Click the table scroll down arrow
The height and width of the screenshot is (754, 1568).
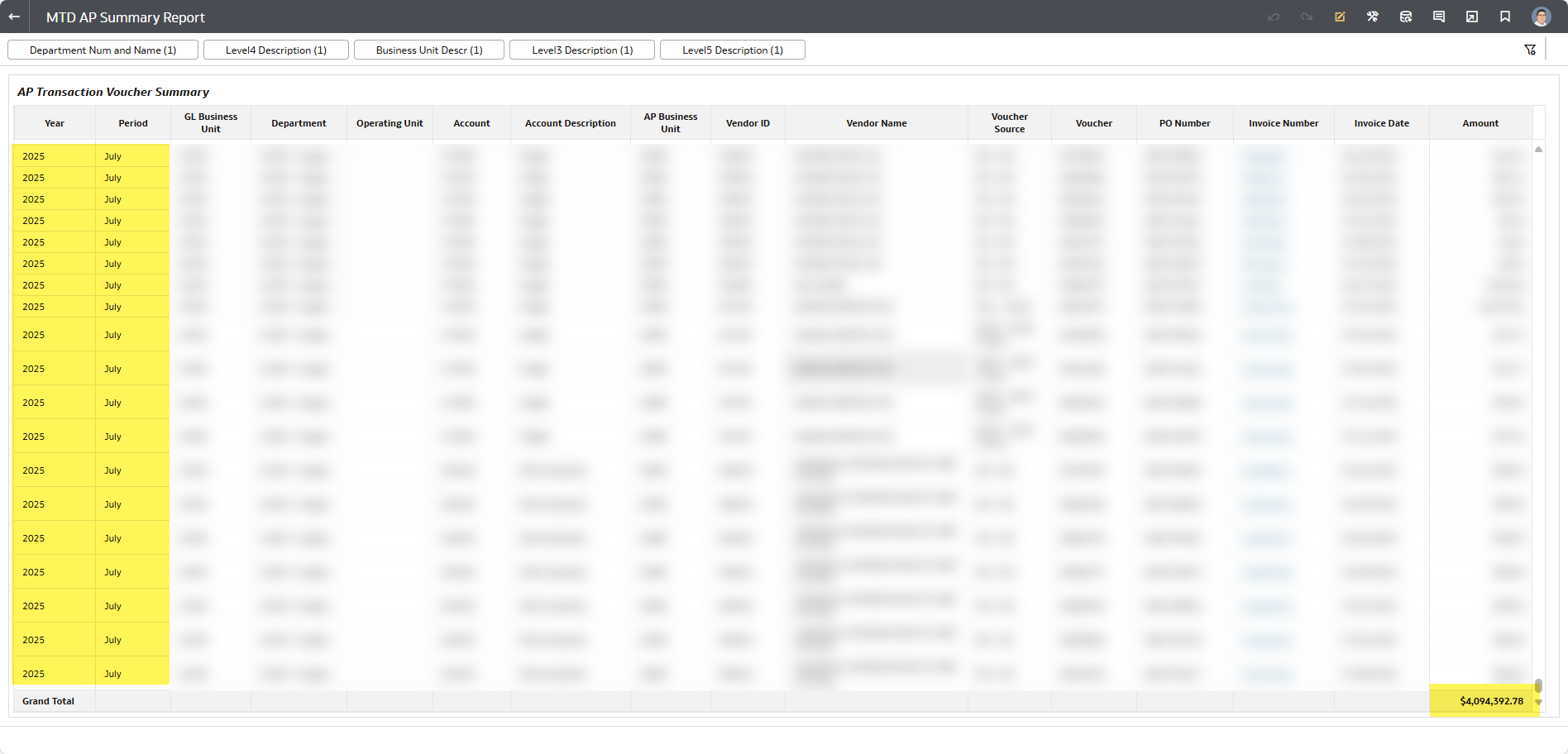[1538, 703]
